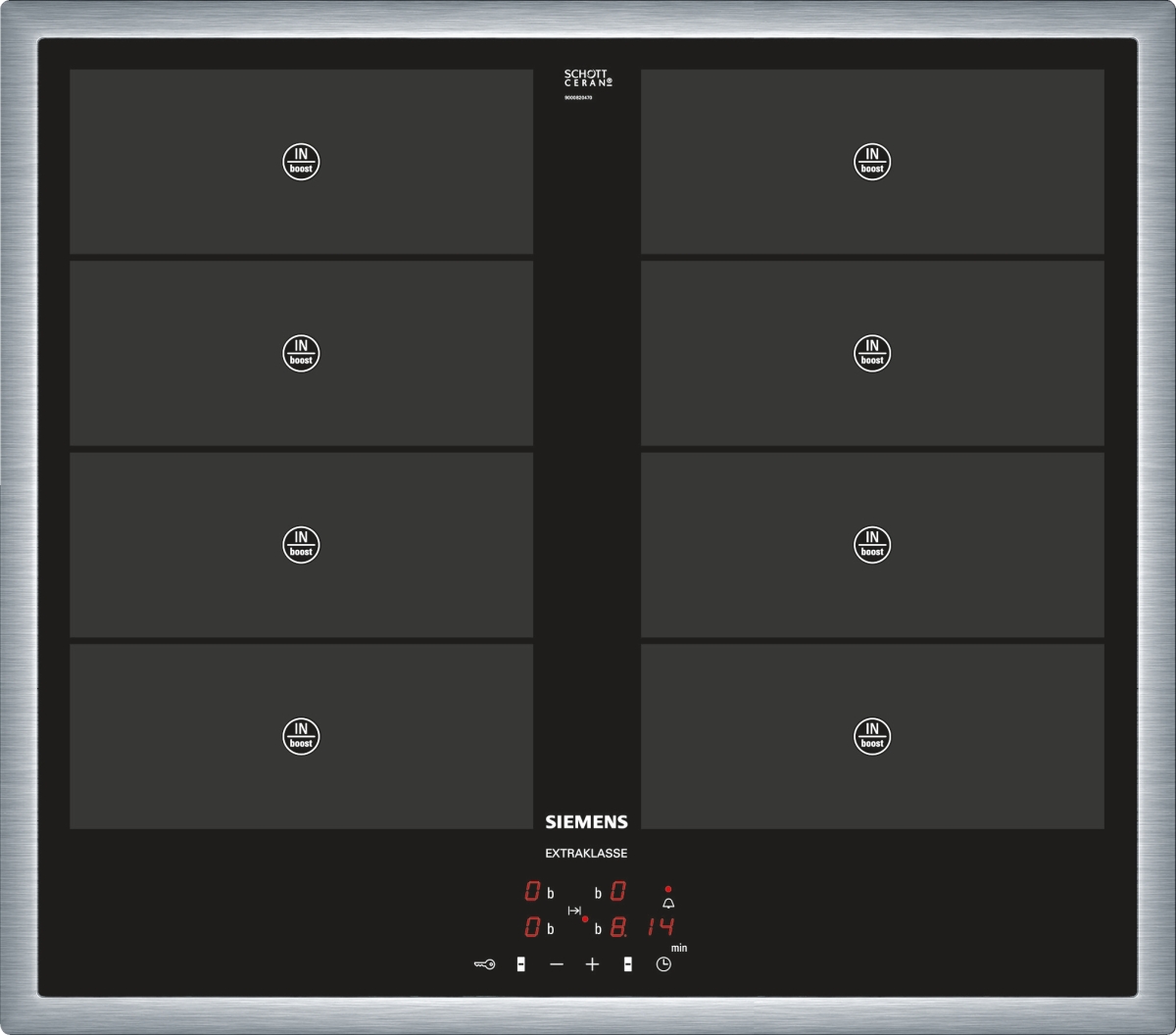Image resolution: width=1176 pixels, height=1035 pixels.
Task: Click IN boost symbol, right column second zone
Action: click(x=871, y=353)
